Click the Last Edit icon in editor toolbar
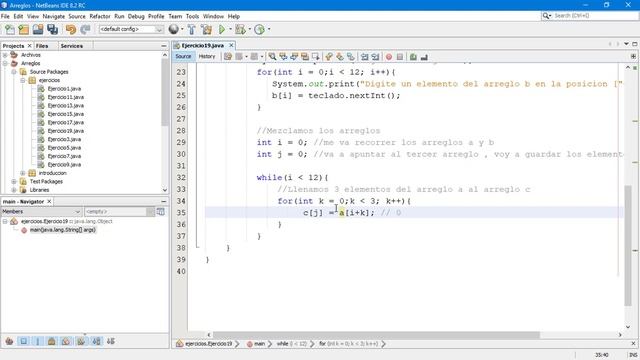Viewport: 640px width, 360px height. click(228, 57)
